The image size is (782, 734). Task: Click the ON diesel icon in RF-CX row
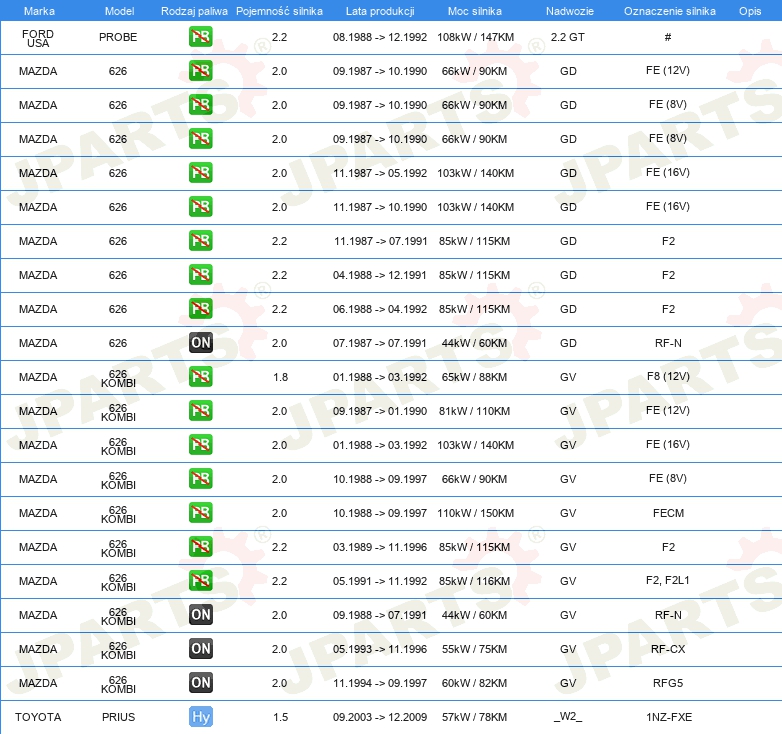pyautogui.click(x=201, y=649)
